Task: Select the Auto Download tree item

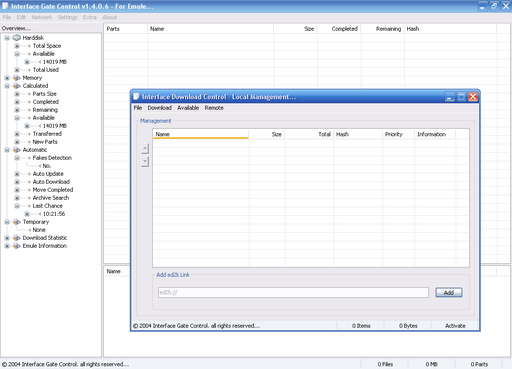Action: [x=51, y=182]
